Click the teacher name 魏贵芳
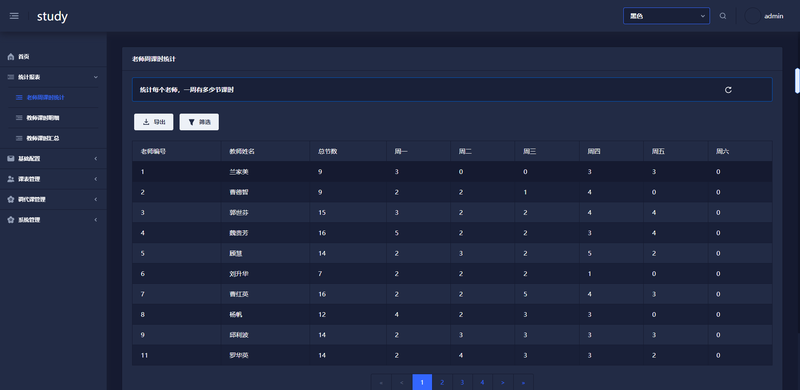 point(239,233)
